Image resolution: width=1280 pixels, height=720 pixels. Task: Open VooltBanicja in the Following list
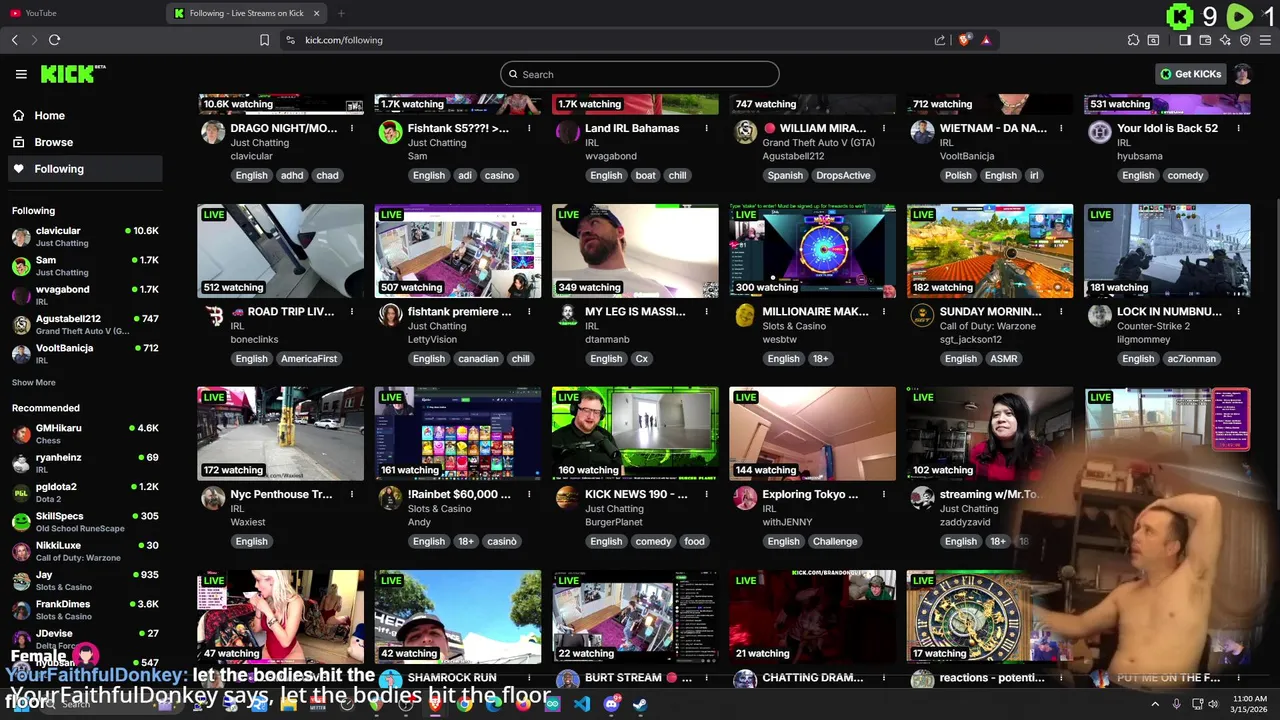[x=85, y=354]
